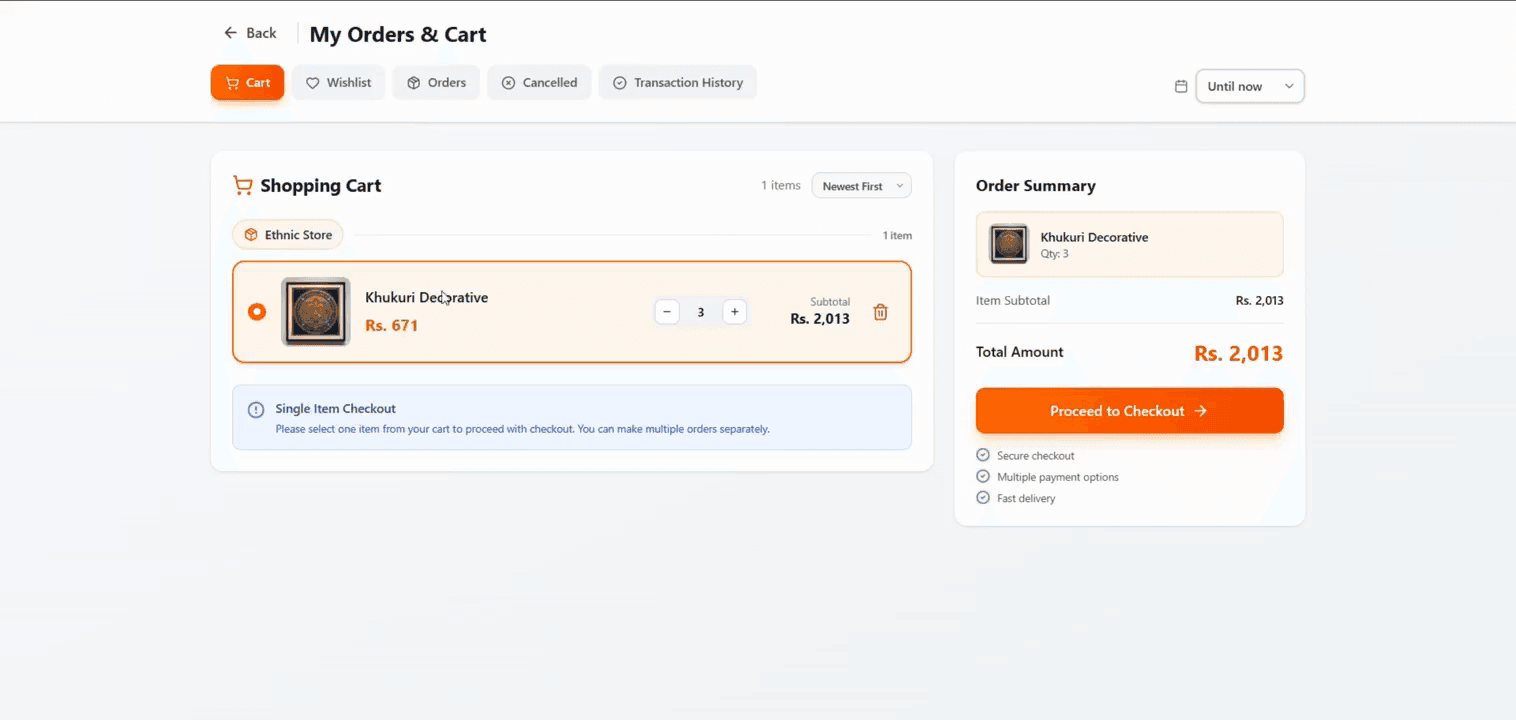Click the Secure checkout checkmark icon
Viewport: 1516px width, 720px height.
click(x=983, y=455)
